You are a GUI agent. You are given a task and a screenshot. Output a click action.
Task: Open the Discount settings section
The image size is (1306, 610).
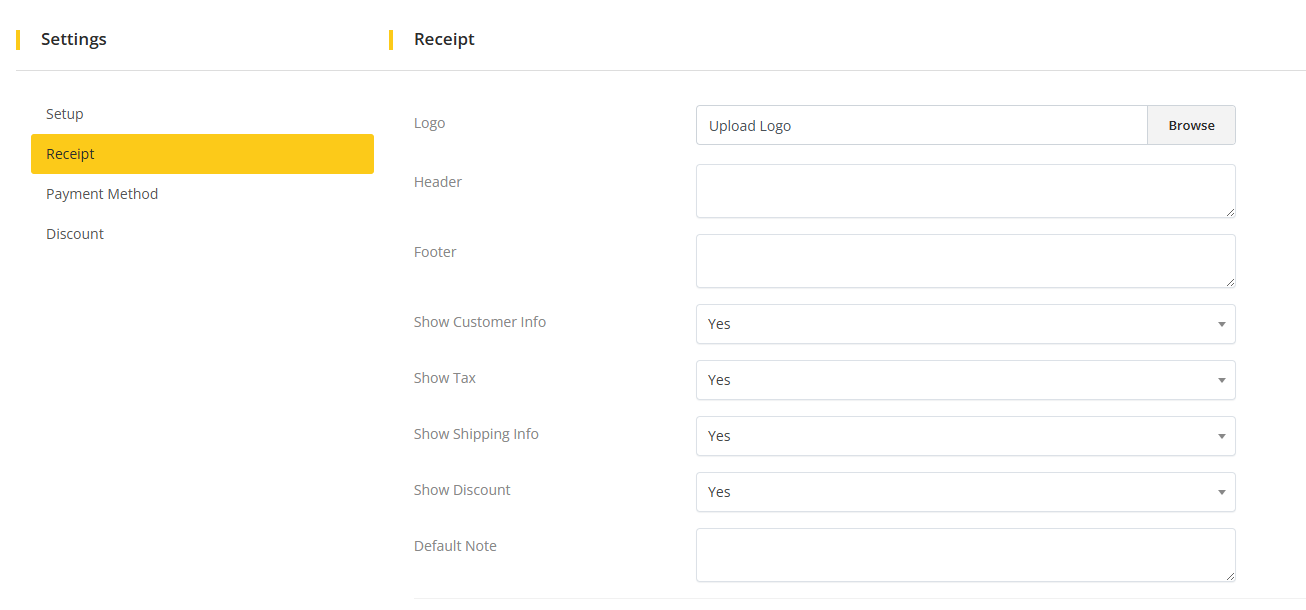[75, 234]
